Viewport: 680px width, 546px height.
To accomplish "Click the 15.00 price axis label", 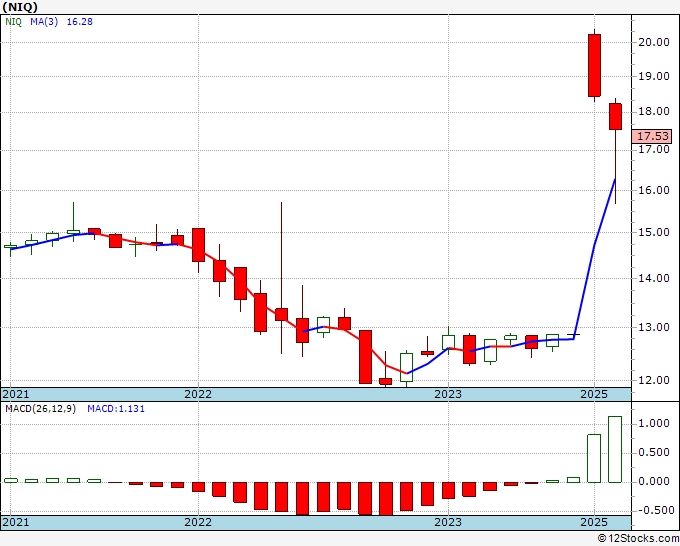I will 654,232.
